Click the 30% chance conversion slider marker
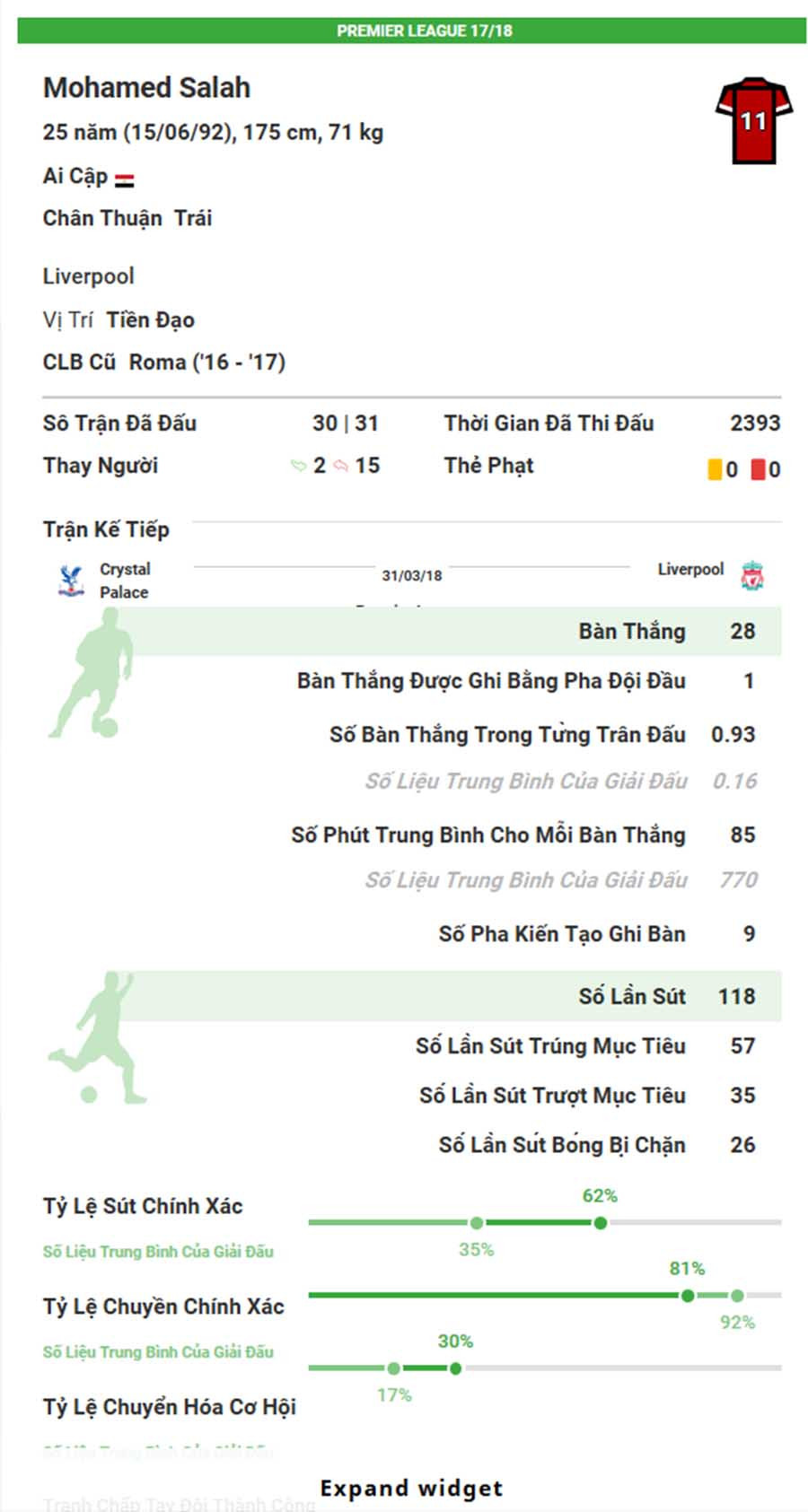808x1512 pixels. pyautogui.click(x=455, y=1368)
